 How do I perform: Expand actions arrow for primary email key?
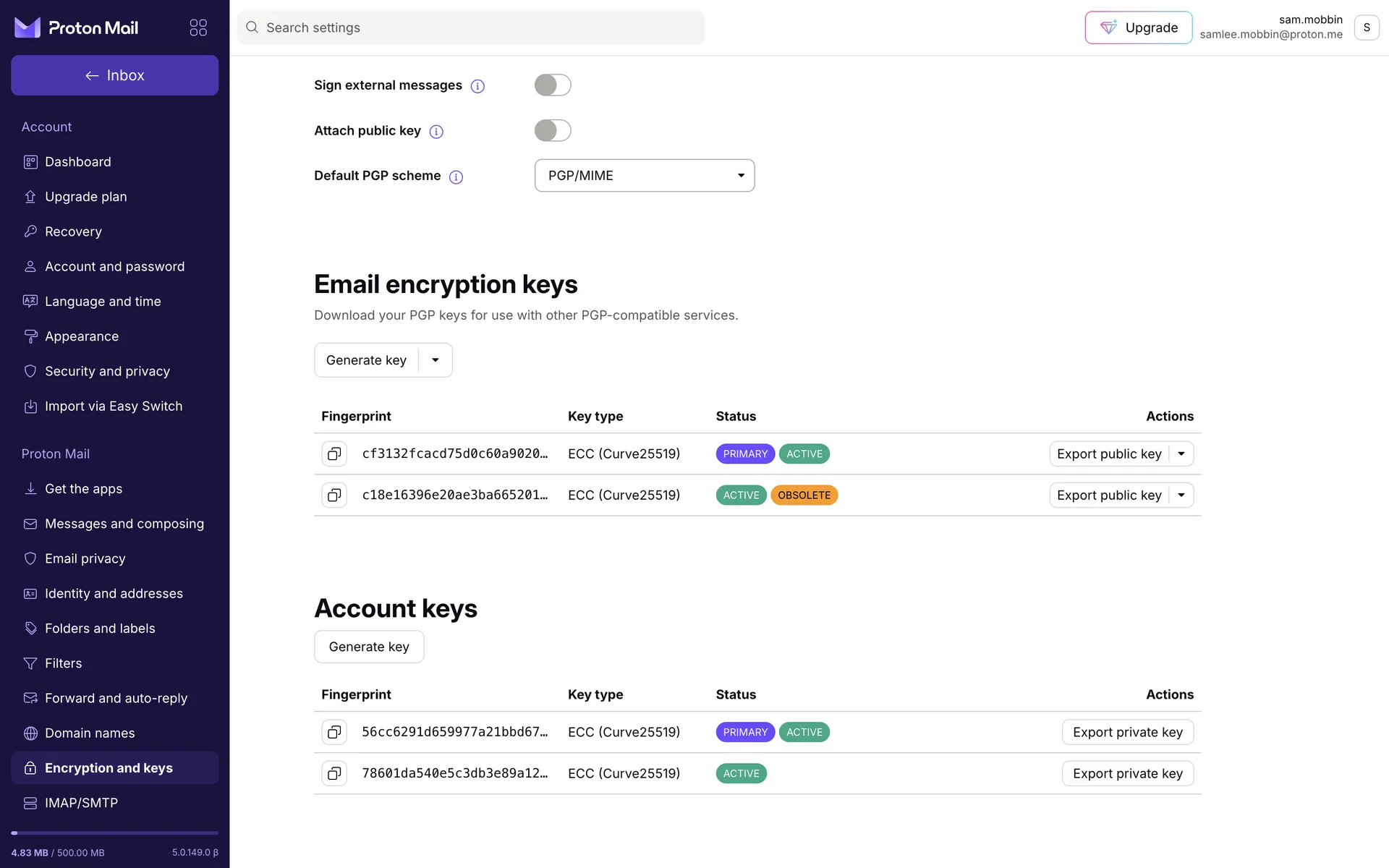coord(1181,454)
